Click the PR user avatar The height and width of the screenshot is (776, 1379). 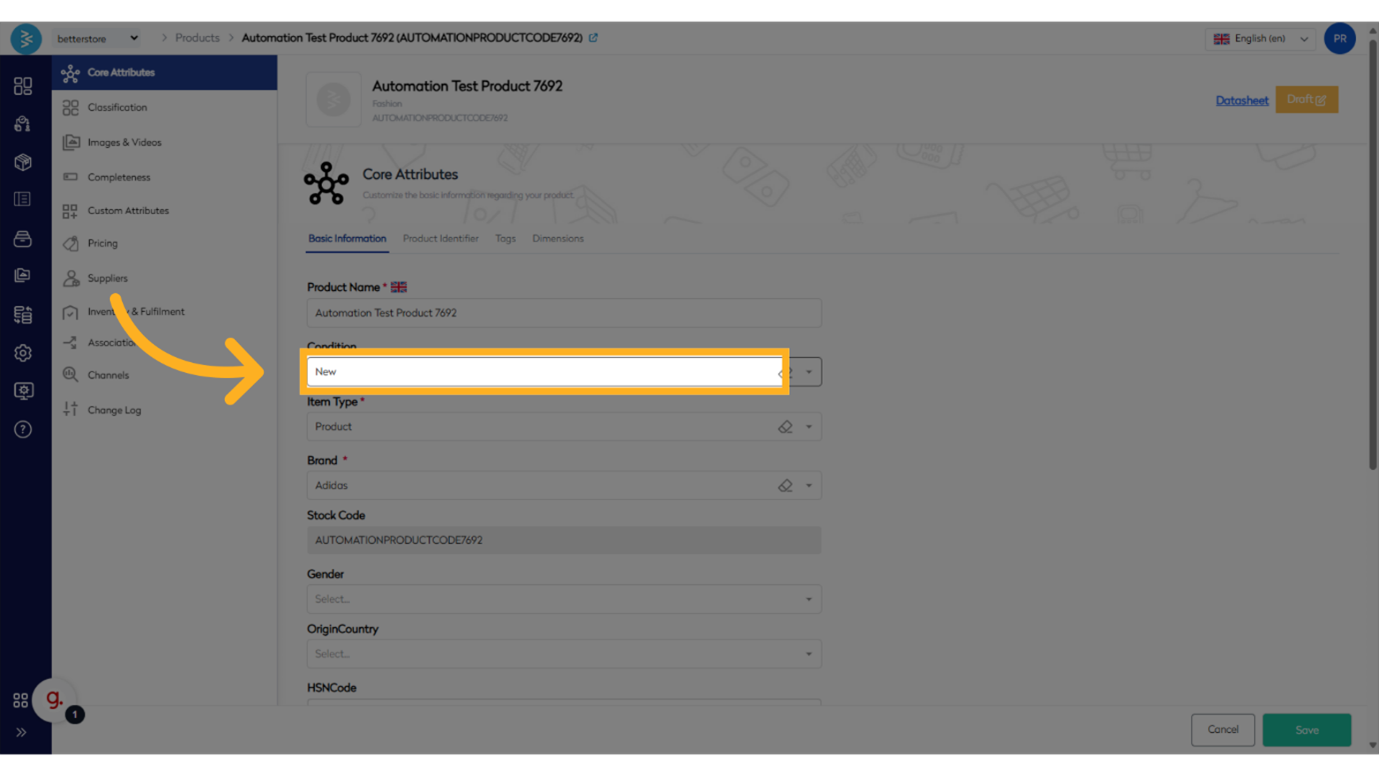[x=1339, y=38]
